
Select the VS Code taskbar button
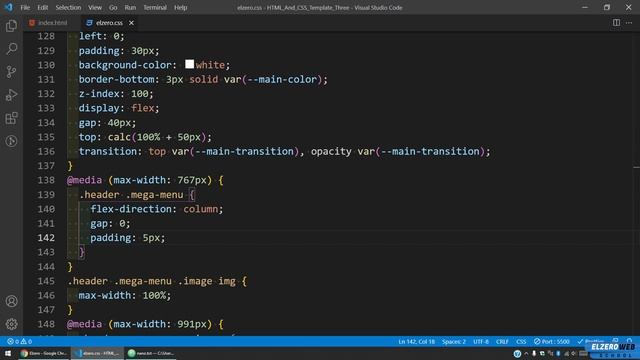click(x=97, y=353)
